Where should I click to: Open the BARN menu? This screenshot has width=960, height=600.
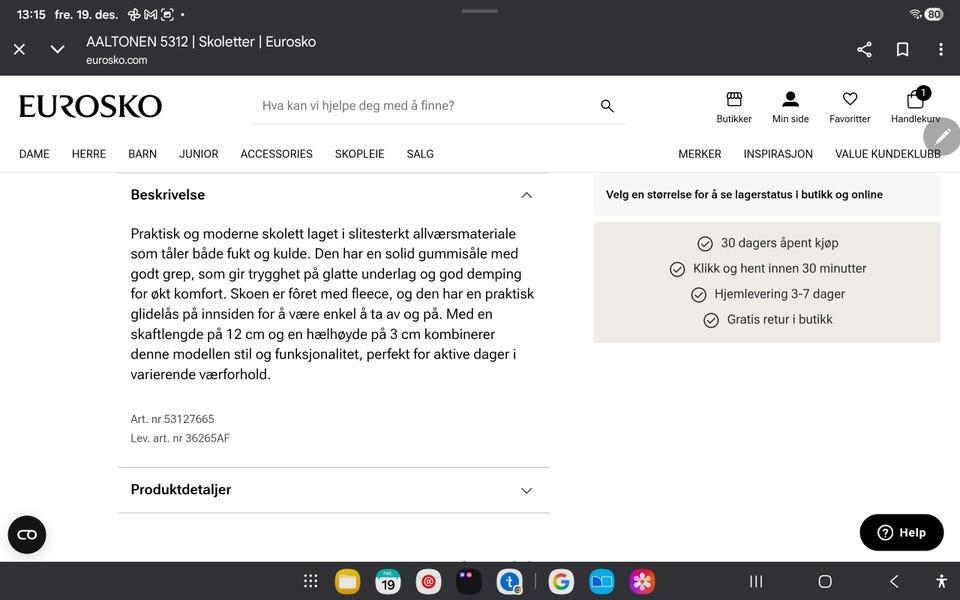tap(142, 154)
